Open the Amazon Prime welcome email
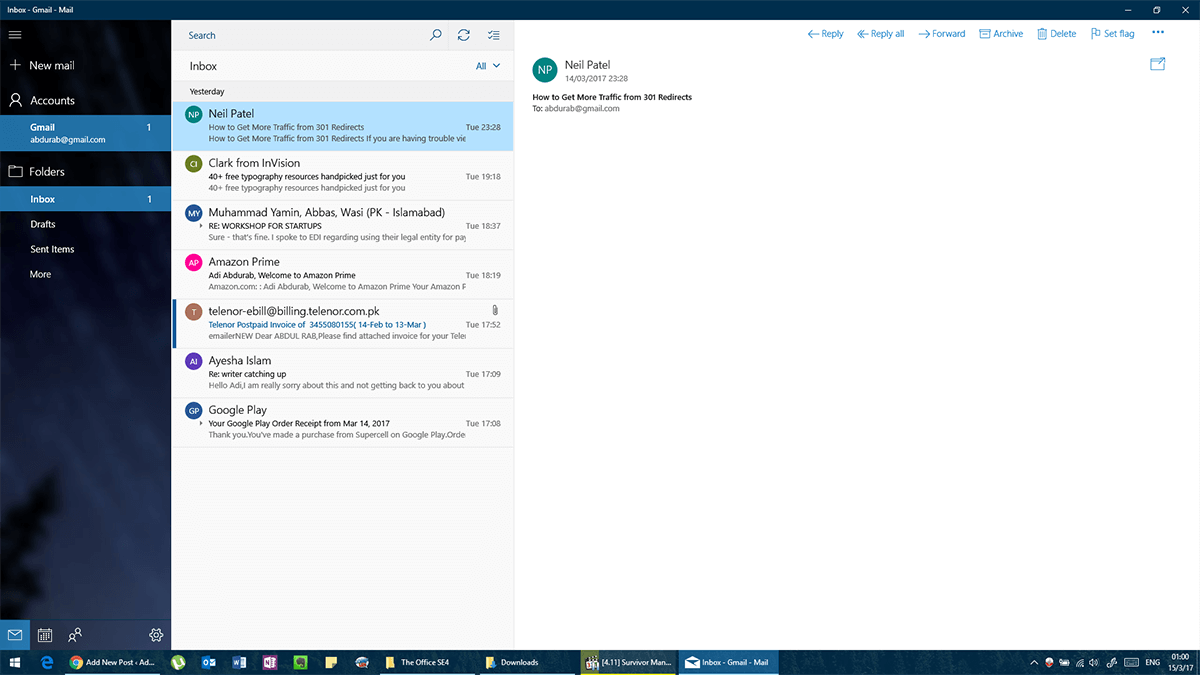The height and width of the screenshot is (675, 1200). tap(343, 274)
